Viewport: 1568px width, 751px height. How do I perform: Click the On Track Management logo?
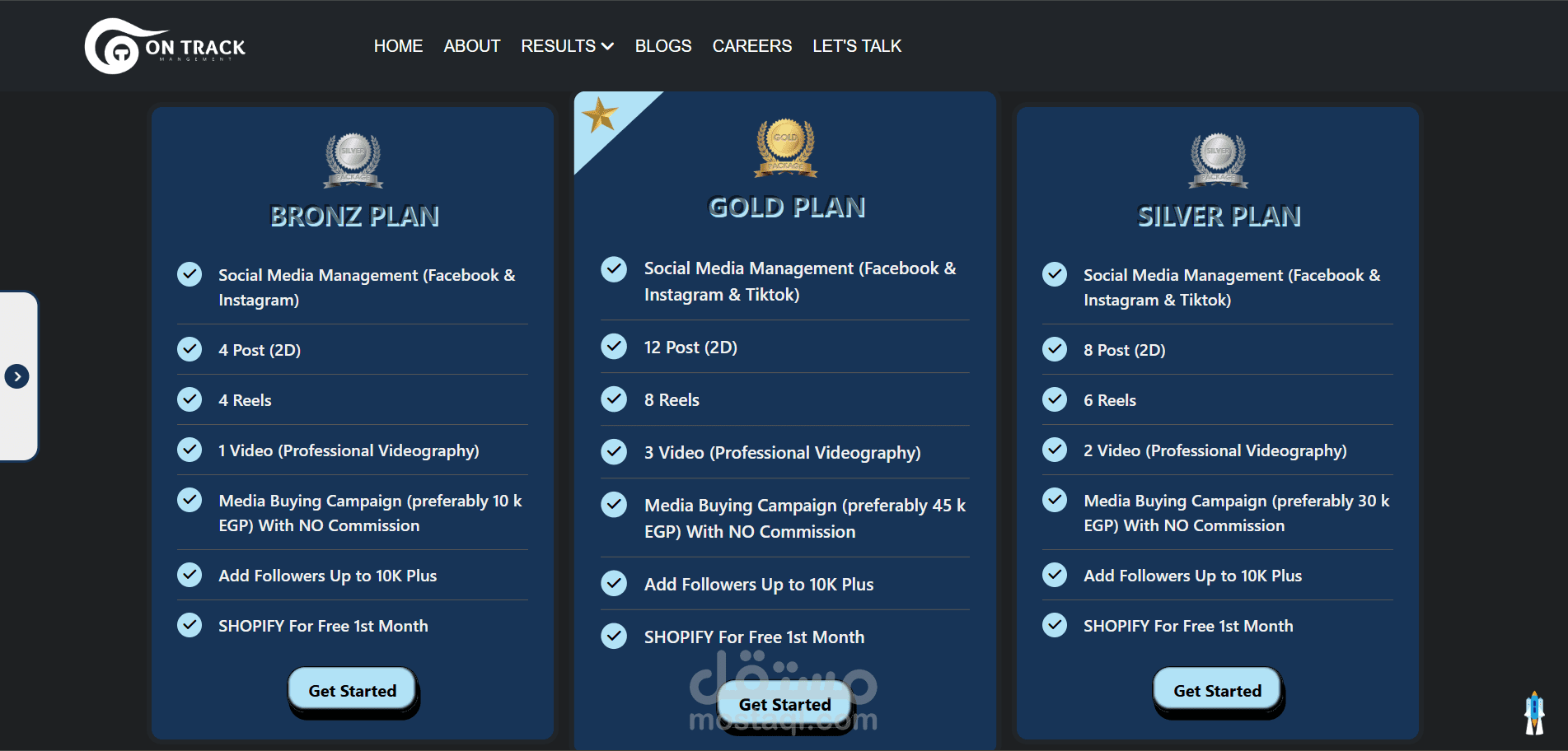pos(164,45)
